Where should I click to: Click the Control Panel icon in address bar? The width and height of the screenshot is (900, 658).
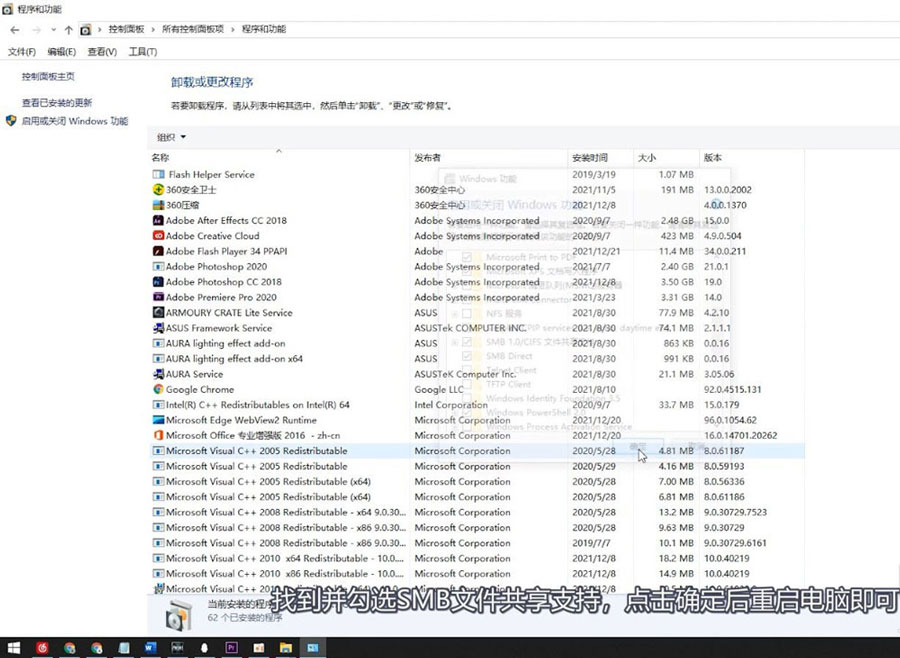coord(86,30)
